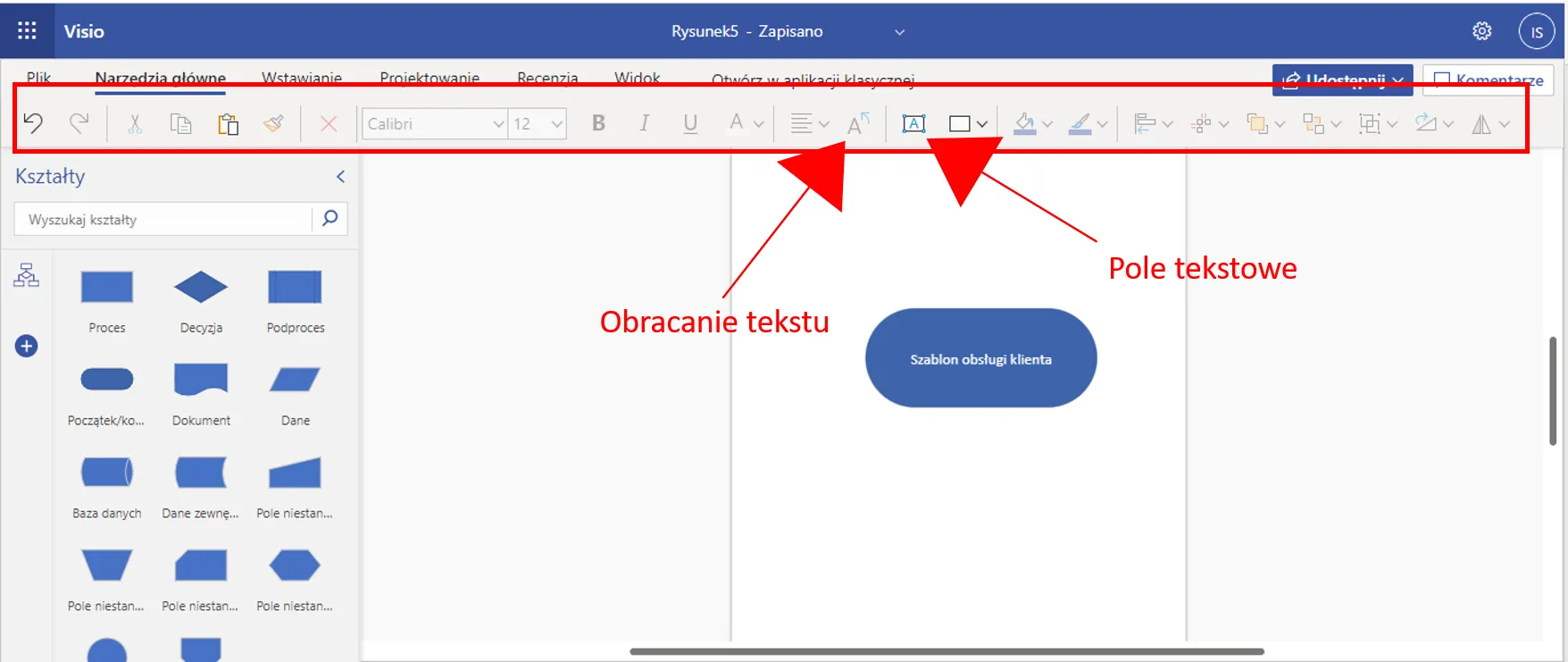The height and width of the screenshot is (662, 1568).
Task: Open the Projektowanie tab
Action: point(430,77)
